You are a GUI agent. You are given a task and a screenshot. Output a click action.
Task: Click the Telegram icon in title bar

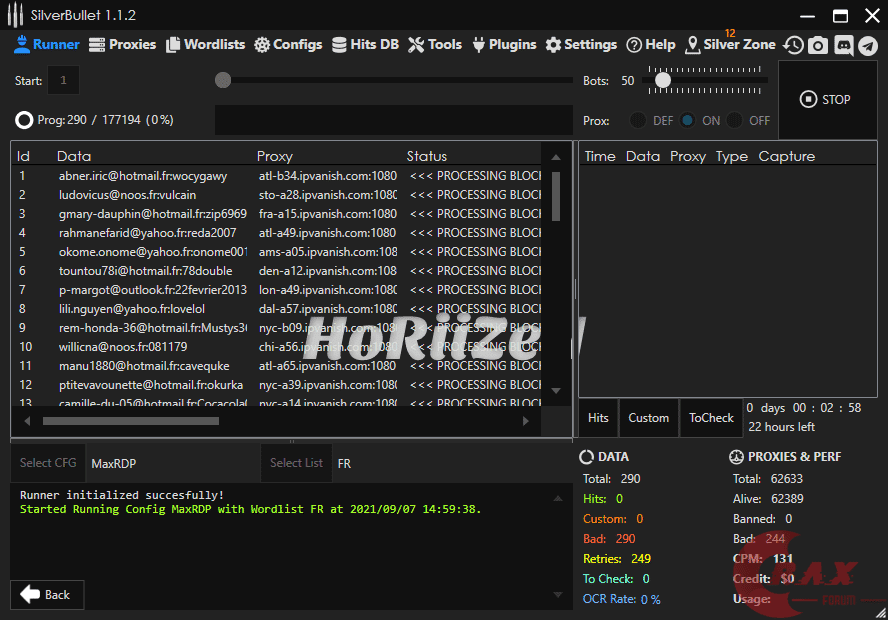[868, 45]
